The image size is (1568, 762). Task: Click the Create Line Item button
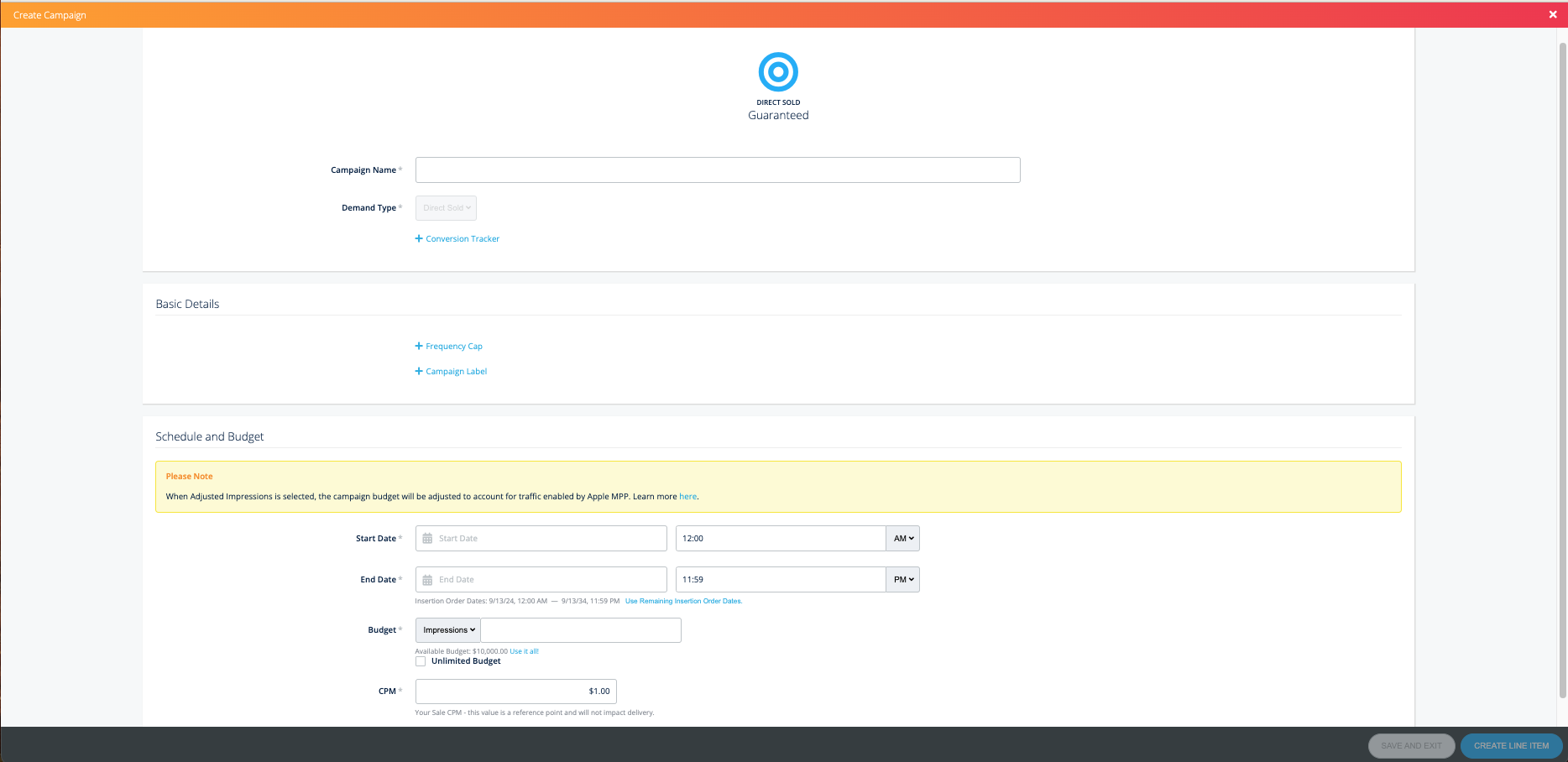click(x=1511, y=745)
